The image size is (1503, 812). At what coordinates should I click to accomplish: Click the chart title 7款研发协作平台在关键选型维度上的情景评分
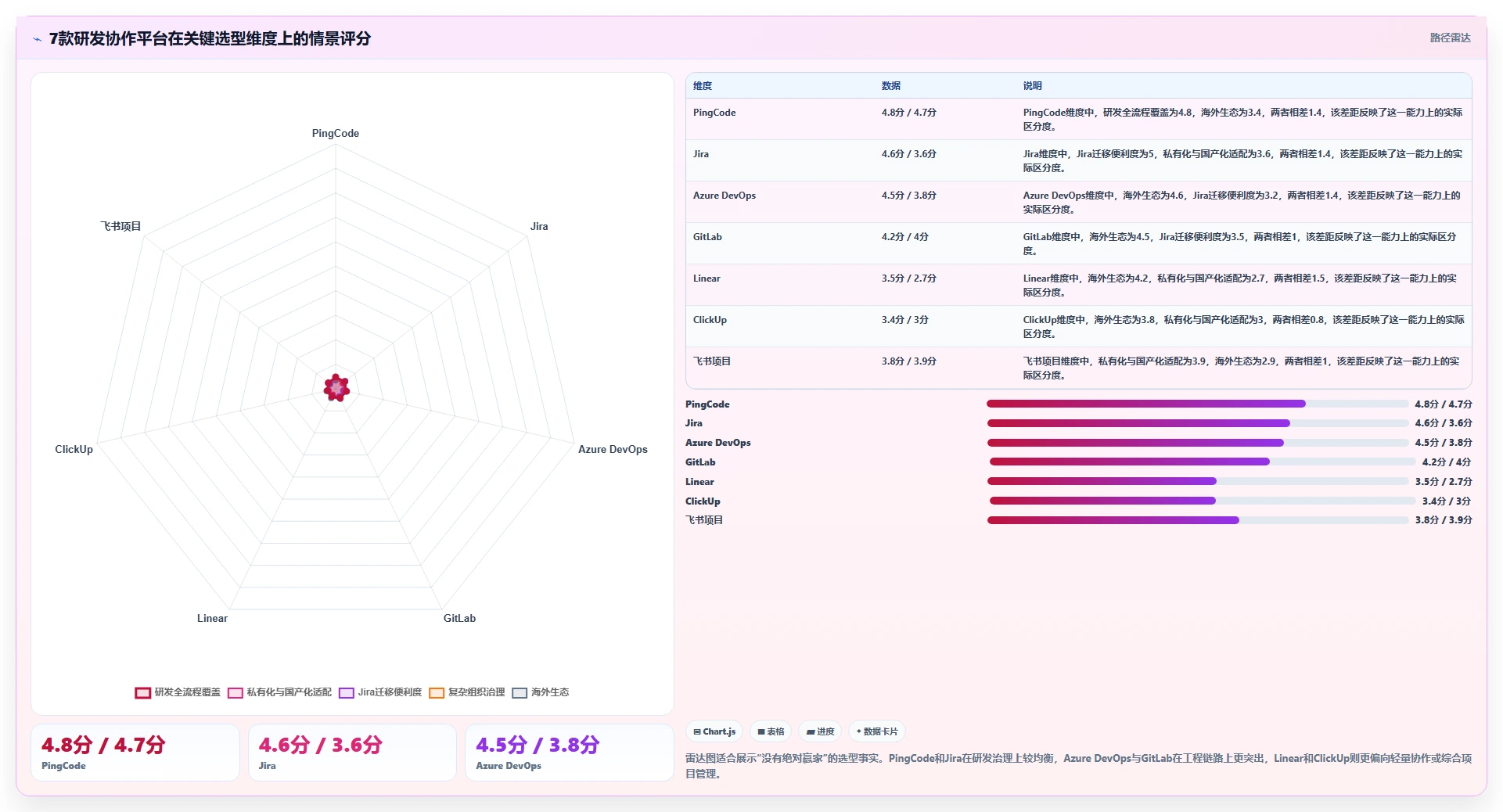[210, 39]
